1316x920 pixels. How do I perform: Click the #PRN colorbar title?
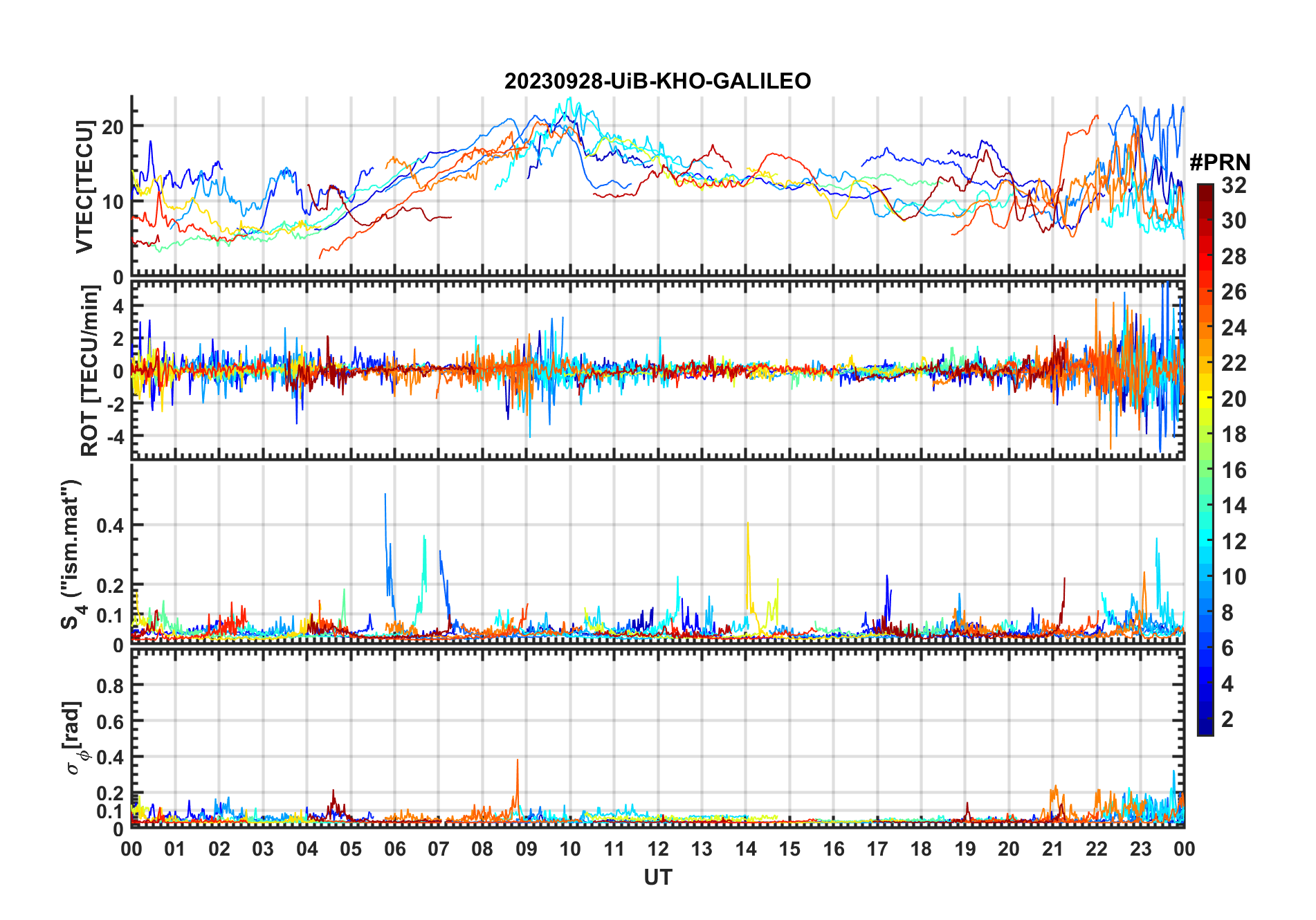tap(1220, 162)
